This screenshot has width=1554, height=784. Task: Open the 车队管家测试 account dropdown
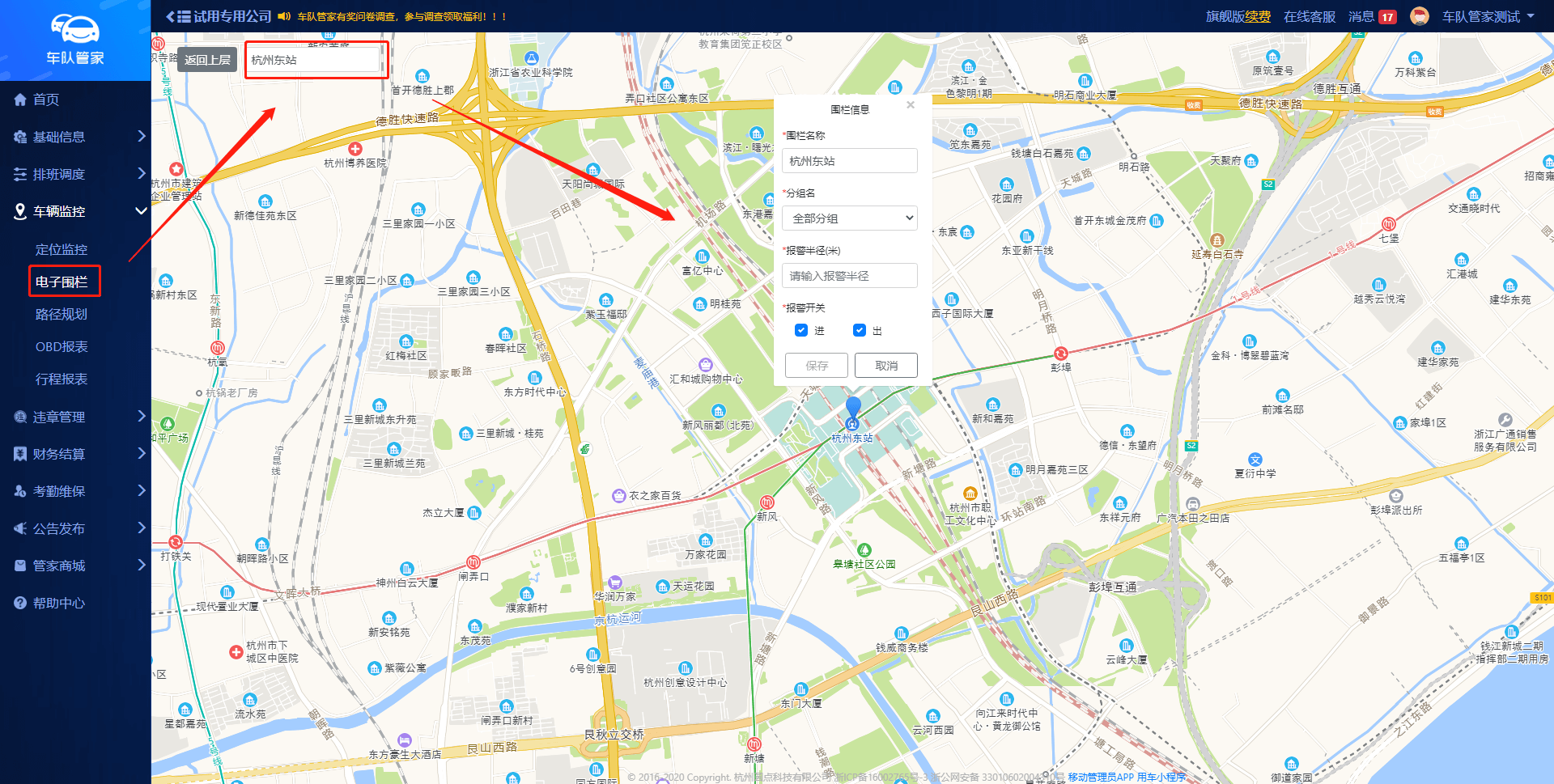click(1488, 16)
